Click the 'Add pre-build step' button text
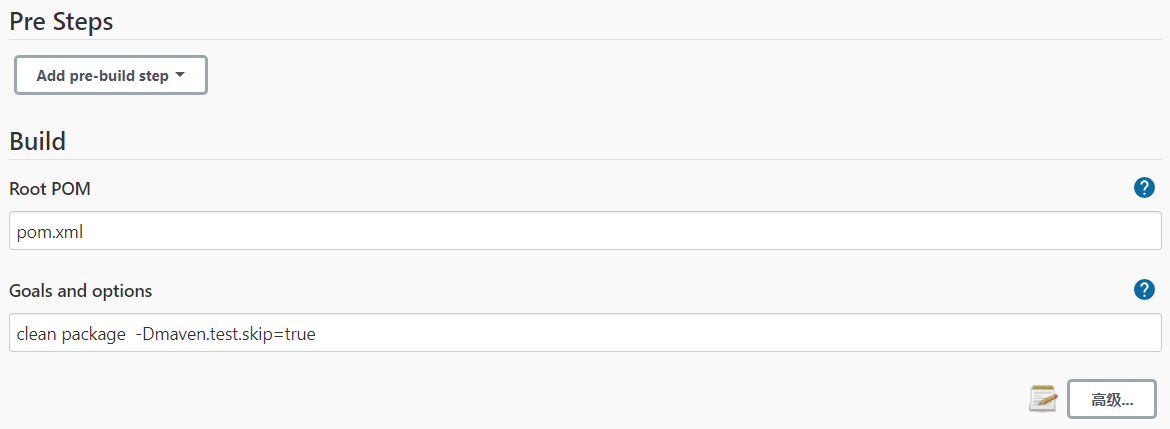The height and width of the screenshot is (429, 1170). point(102,76)
